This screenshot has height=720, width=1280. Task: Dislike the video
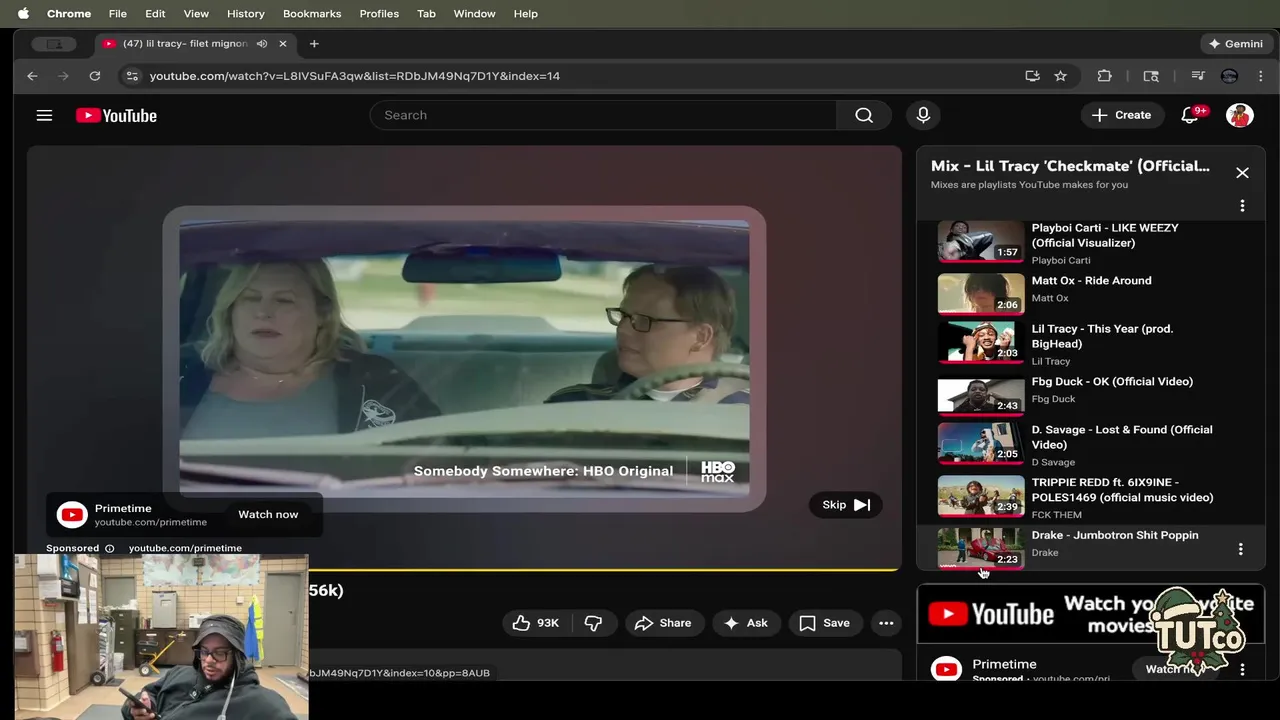[x=593, y=623]
